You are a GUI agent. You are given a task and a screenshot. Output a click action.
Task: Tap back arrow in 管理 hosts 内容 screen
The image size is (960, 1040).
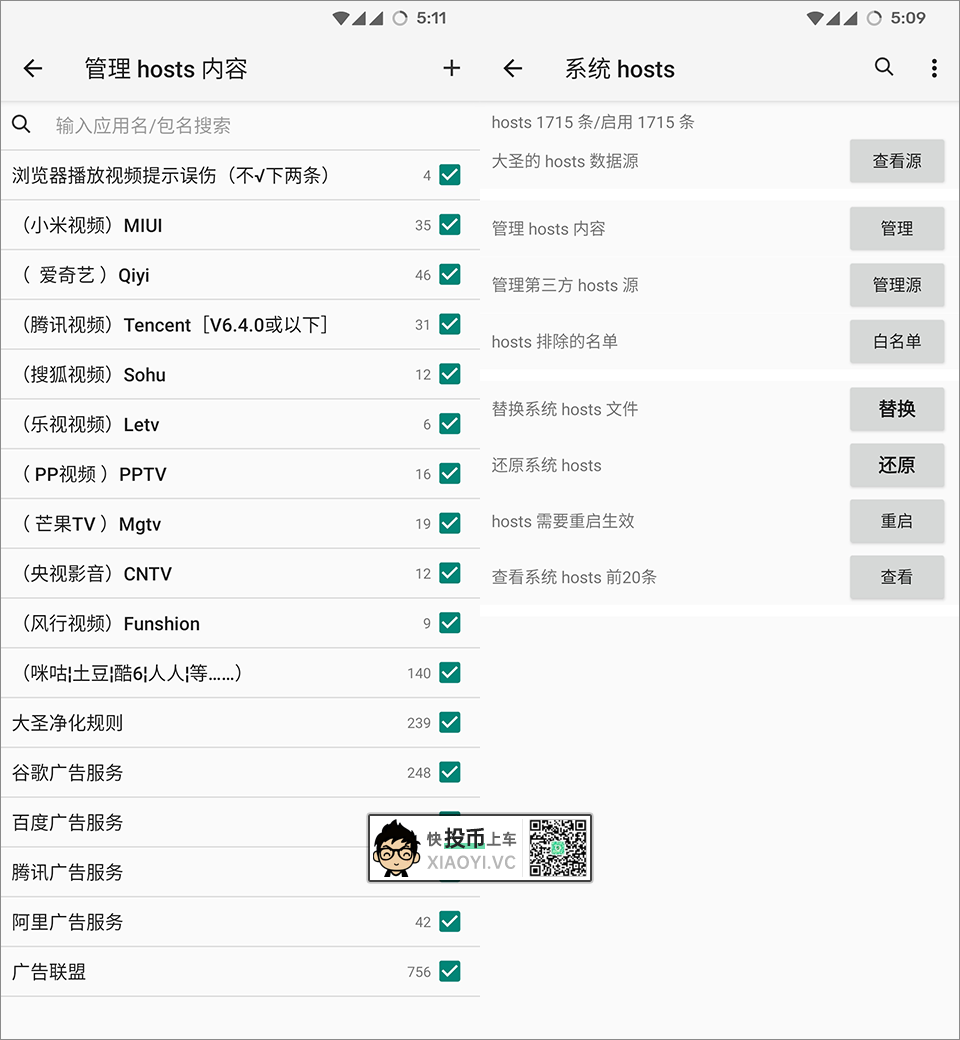pos(33,68)
